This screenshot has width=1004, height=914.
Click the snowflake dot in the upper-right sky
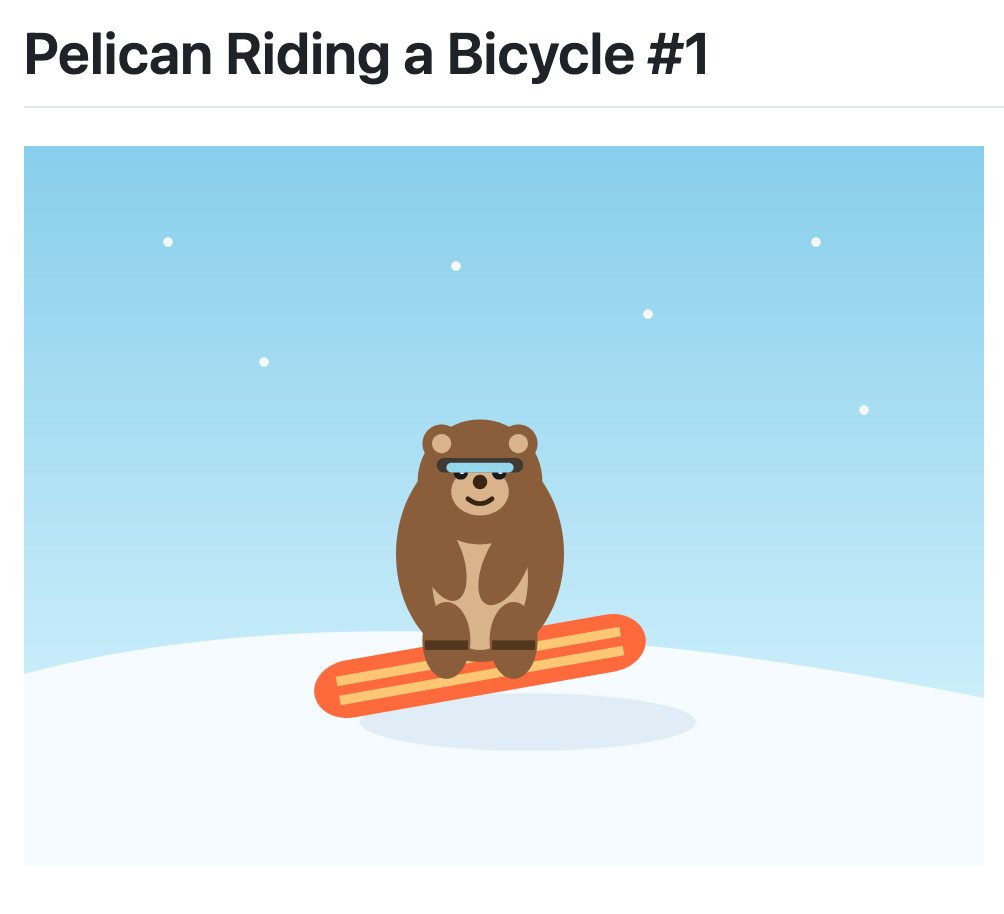(816, 242)
